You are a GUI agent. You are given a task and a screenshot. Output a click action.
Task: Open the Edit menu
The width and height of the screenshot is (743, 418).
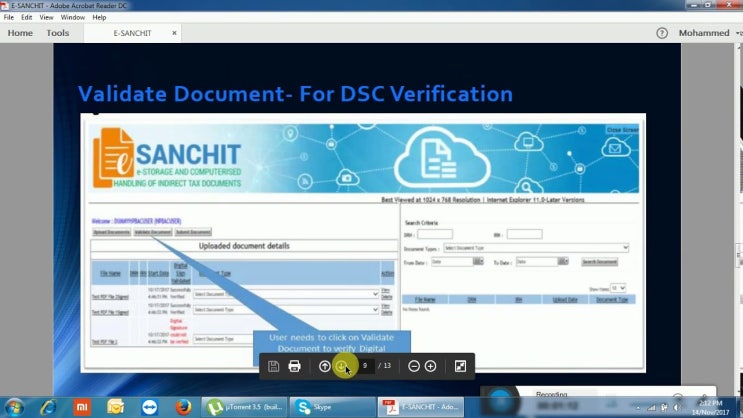27,17
